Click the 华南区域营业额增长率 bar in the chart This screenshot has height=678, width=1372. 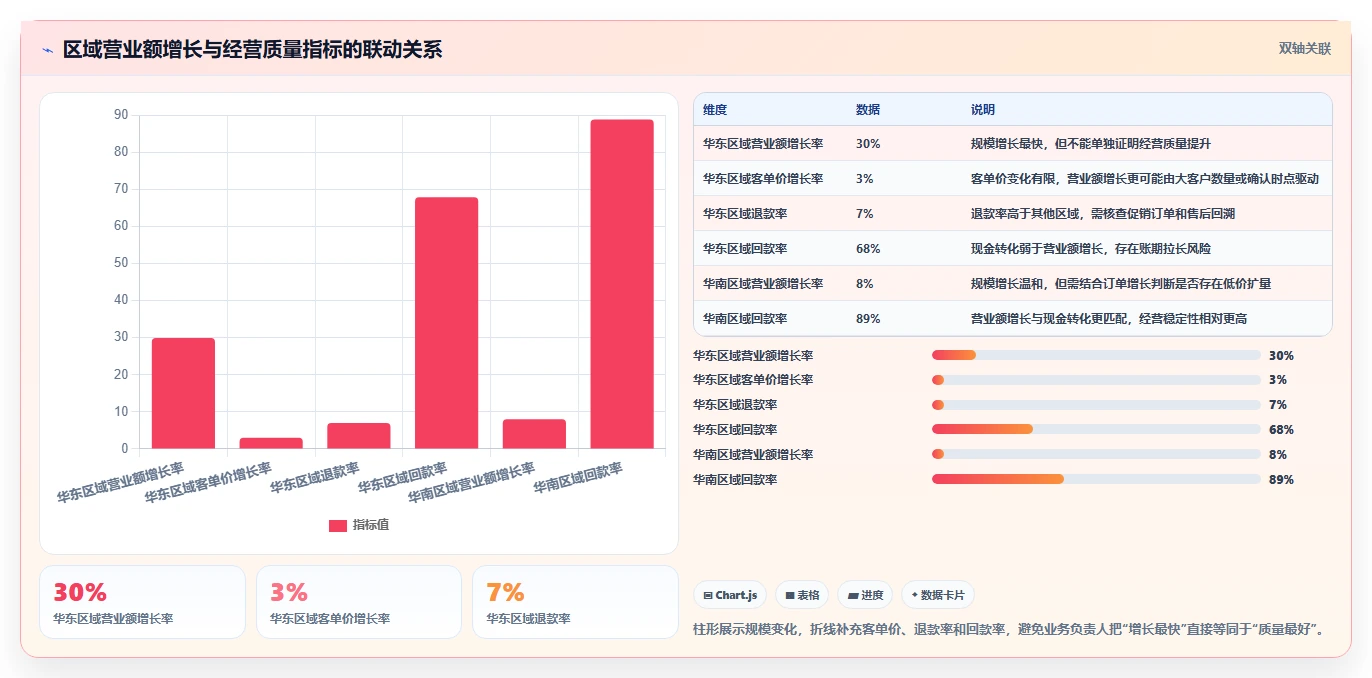click(534, 433)
